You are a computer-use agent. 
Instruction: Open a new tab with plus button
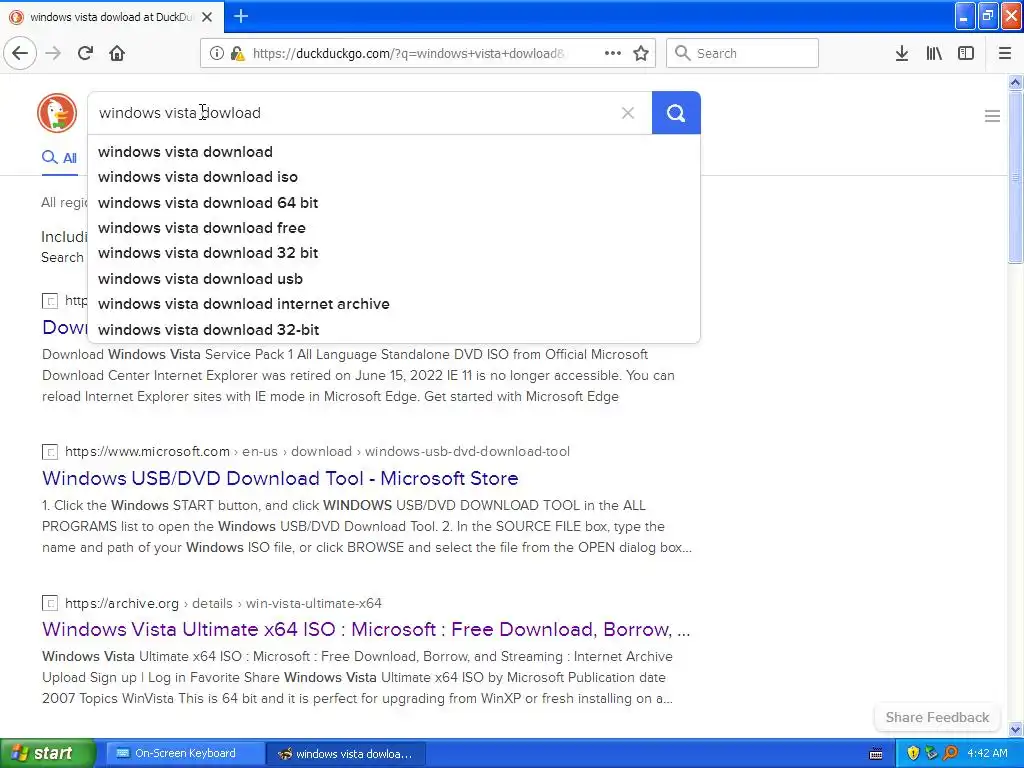pos(241,16)
